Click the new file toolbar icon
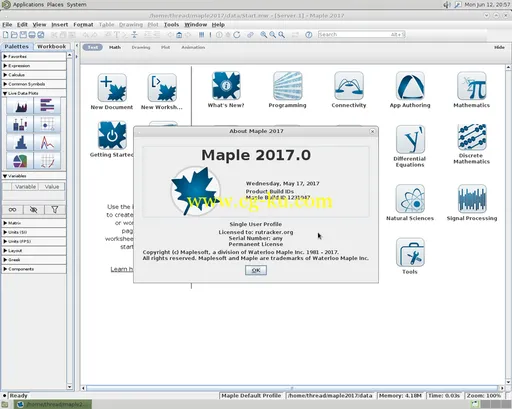 6,35
